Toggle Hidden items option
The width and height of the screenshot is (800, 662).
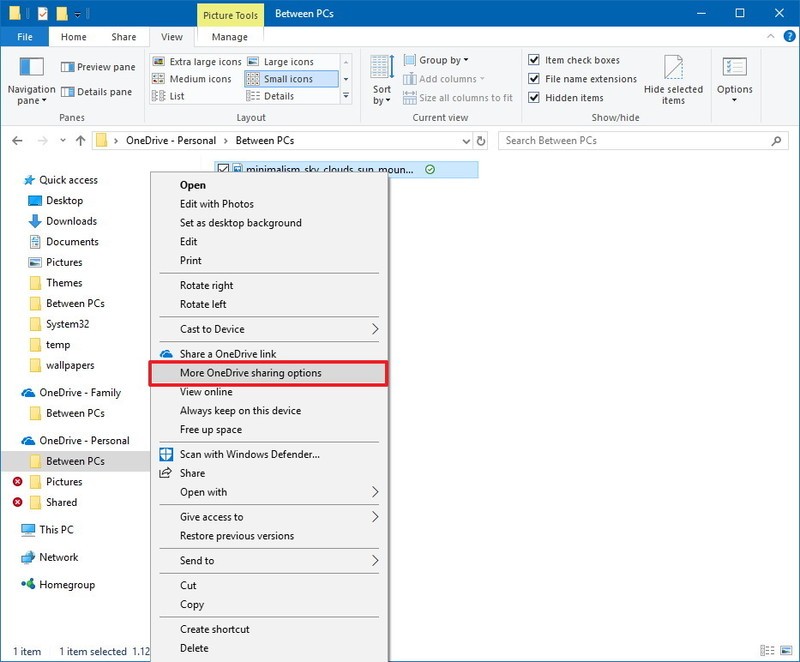pyautogui.click(x=566, y=97)
